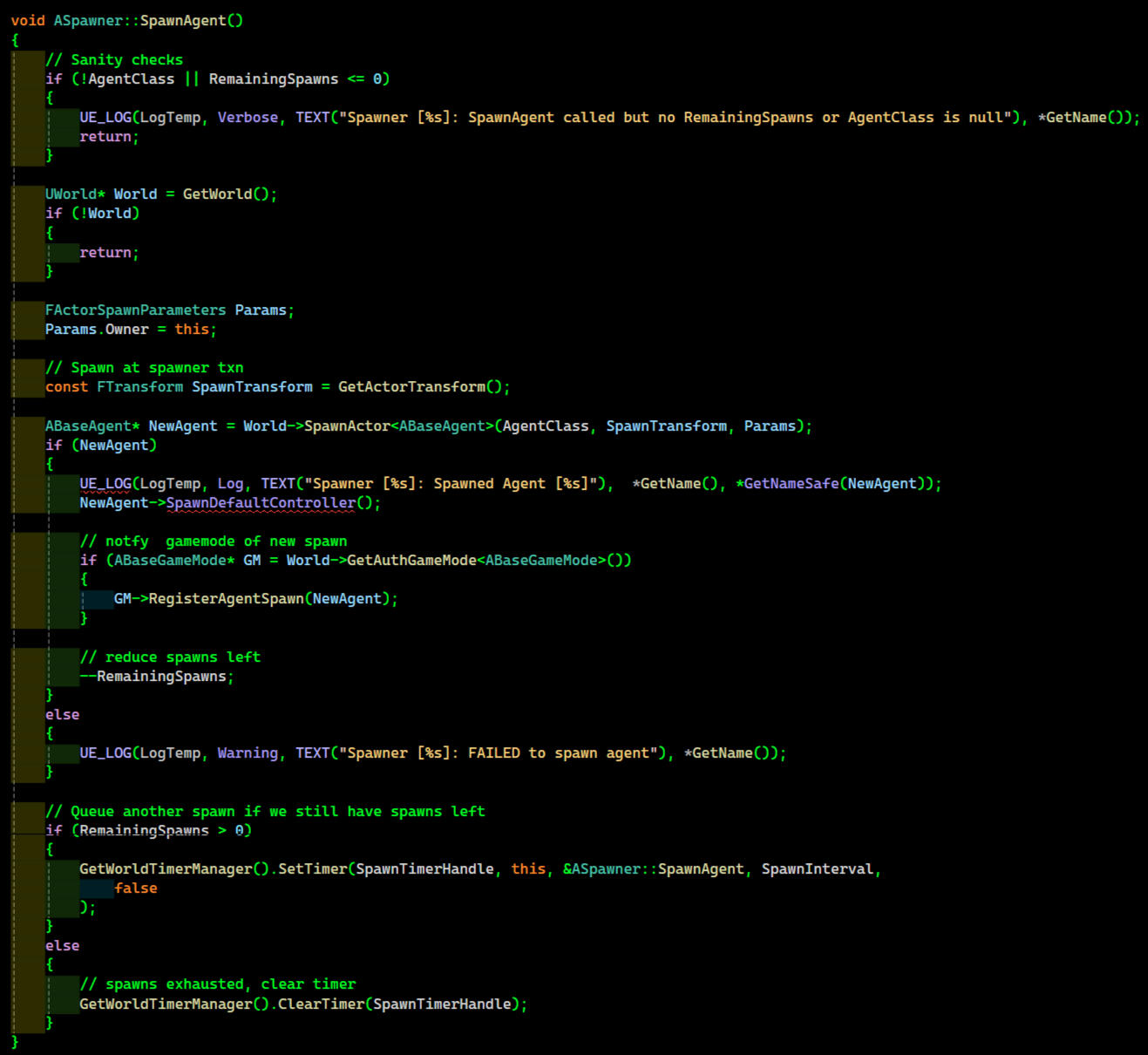Select the "// Sanity checks" comment
1148x1055 pixels.
(114, 60)
